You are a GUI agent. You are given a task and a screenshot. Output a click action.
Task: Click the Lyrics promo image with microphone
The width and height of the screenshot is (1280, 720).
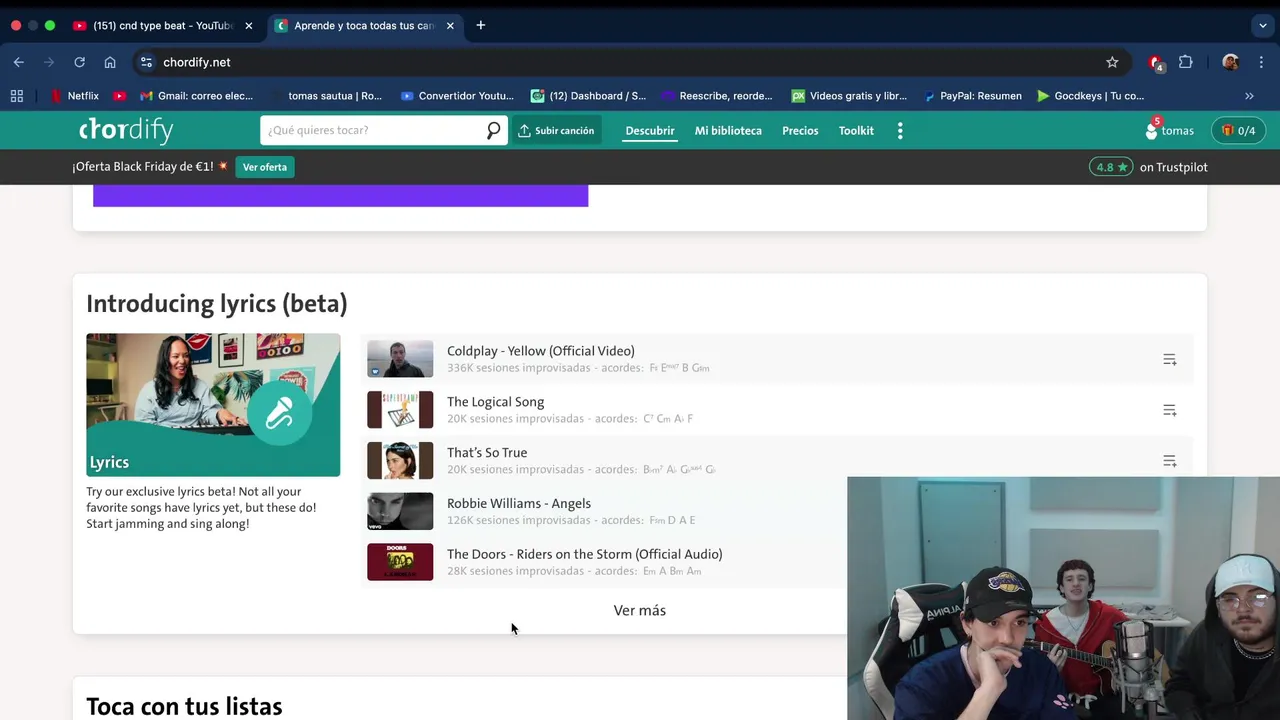pyautogui.click(x=213, y=405)
